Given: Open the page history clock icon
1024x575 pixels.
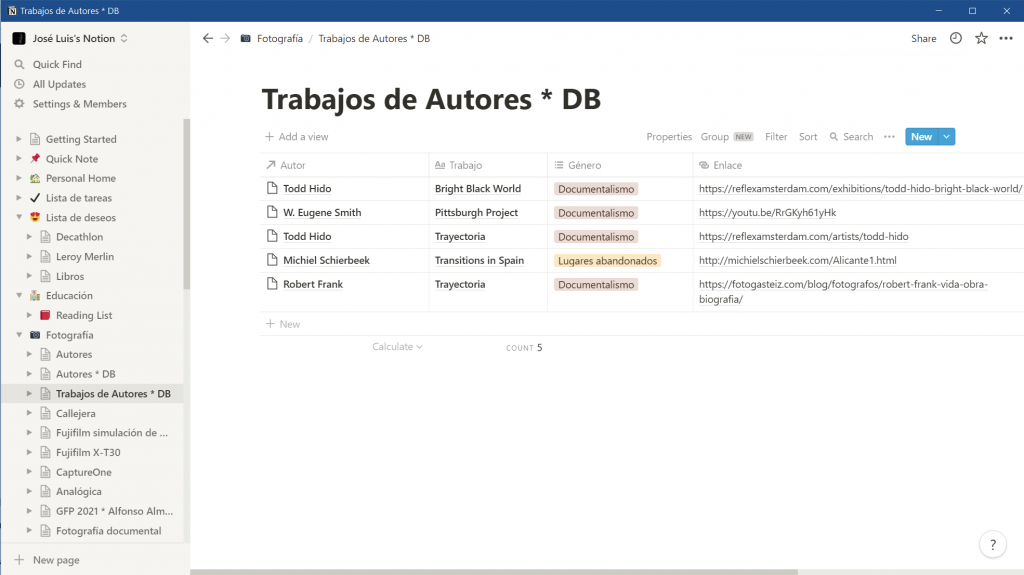Looking at the screenshot, I should [x=956, y=39].
